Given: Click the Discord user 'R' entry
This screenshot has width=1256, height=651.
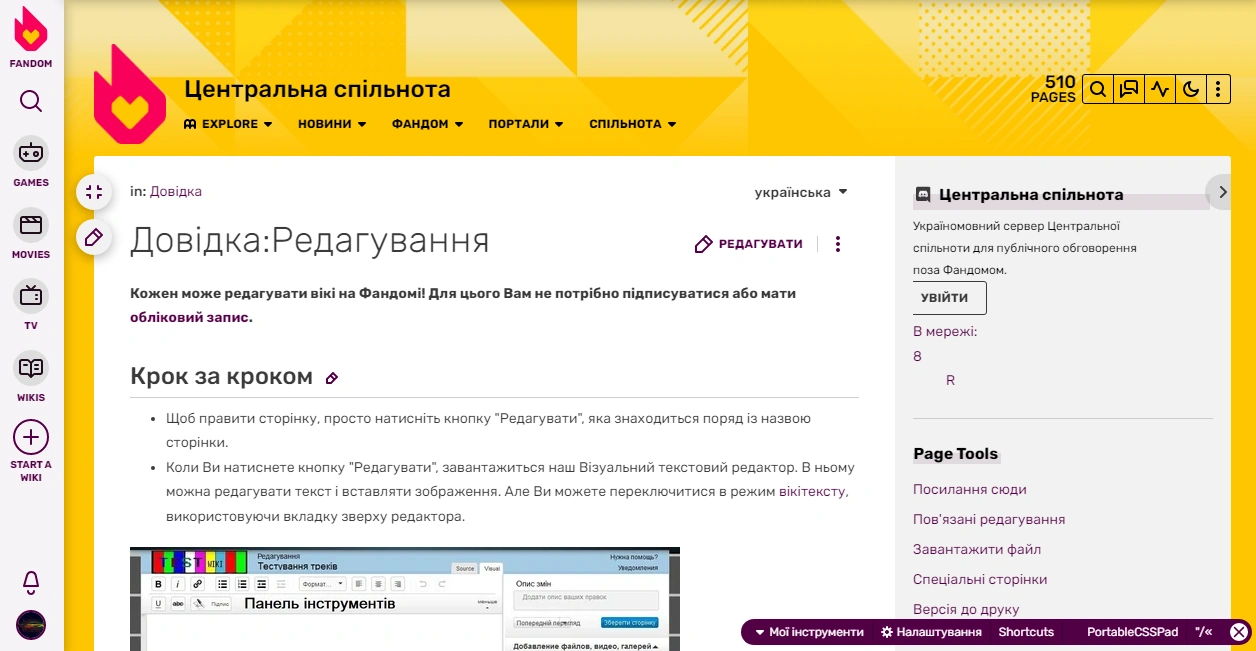Looking at the screenshot, I should (950, 381).
